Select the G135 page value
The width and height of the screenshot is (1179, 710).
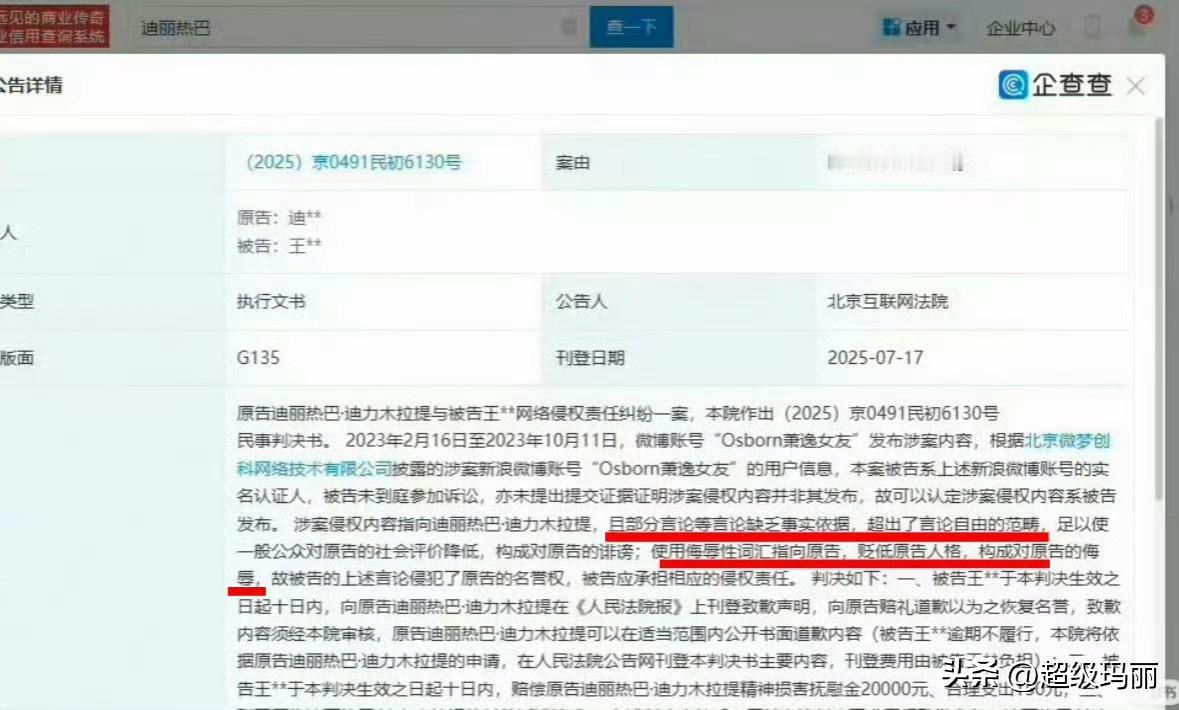(x=258, y=357)
